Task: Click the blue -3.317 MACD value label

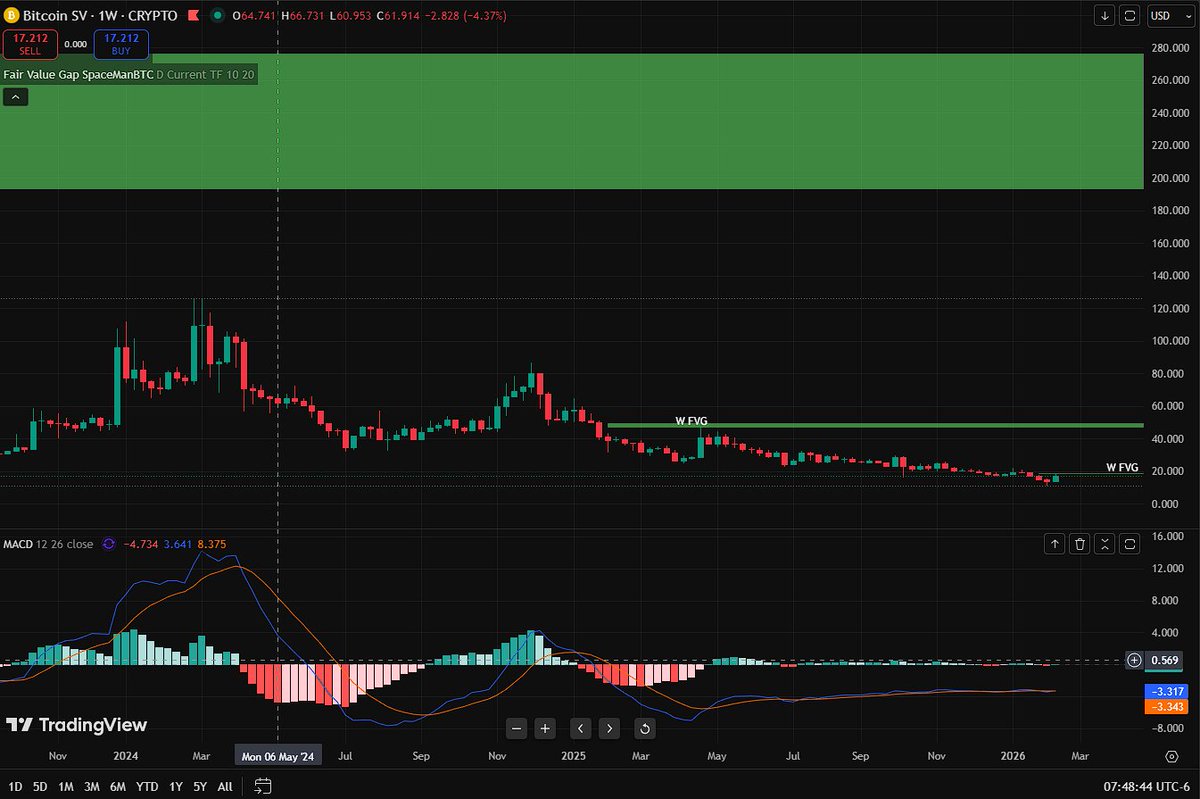Action: pyautogui.click(x=1166, y=691)
